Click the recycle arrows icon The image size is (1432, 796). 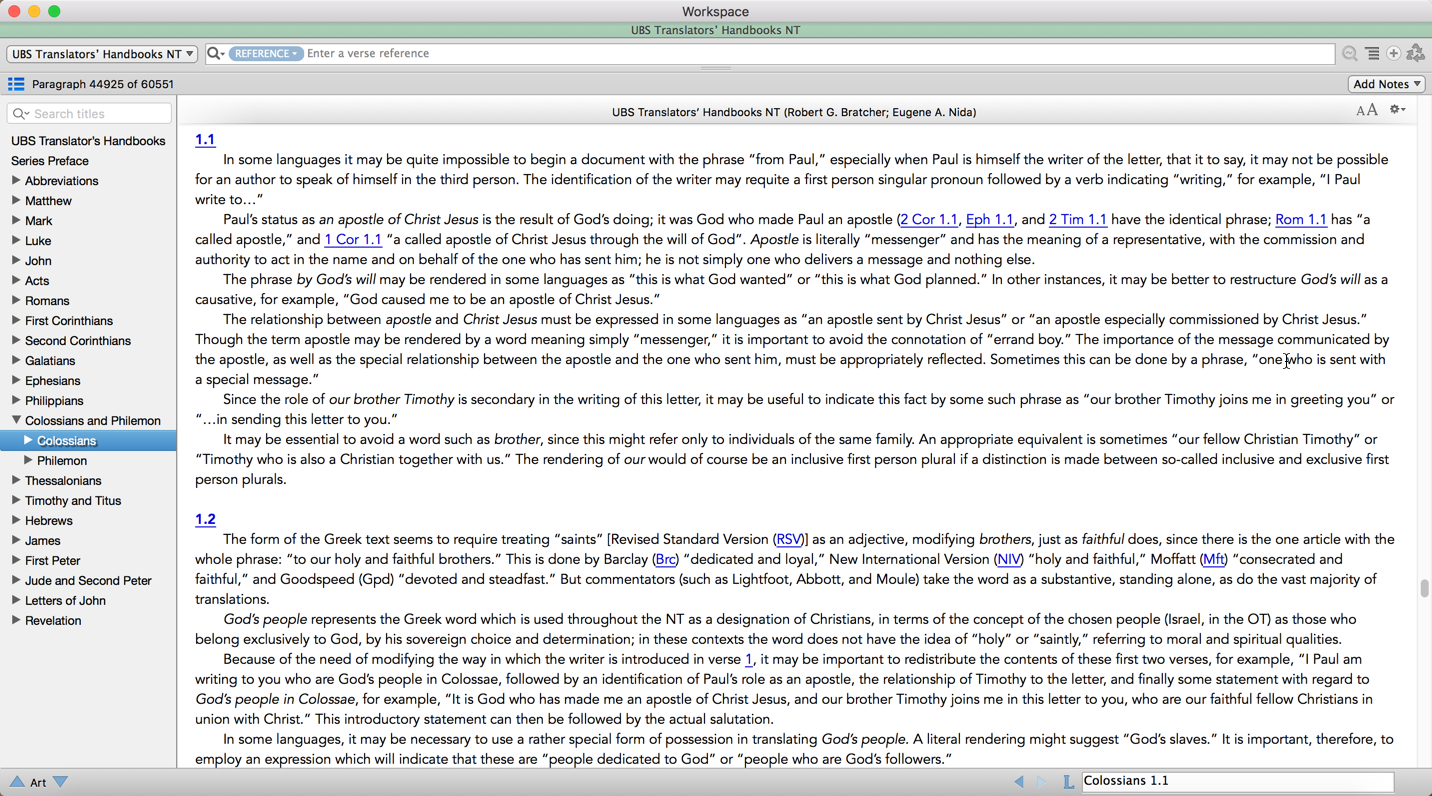1415,54
